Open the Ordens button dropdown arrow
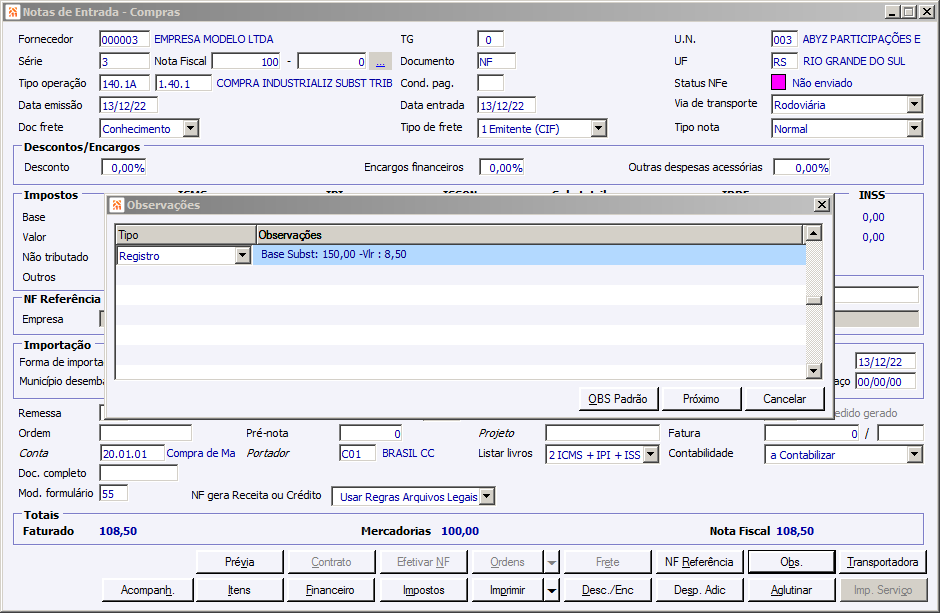940x613 pixels. (552, 562)
